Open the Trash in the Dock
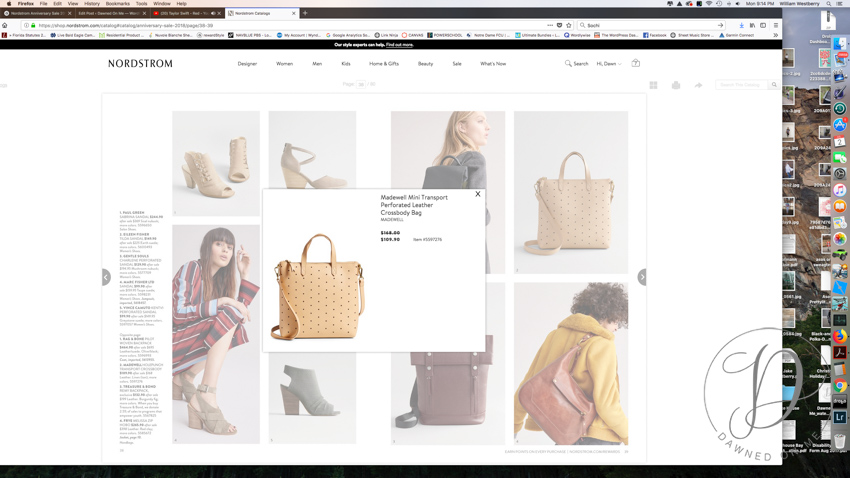 (840, 441)
